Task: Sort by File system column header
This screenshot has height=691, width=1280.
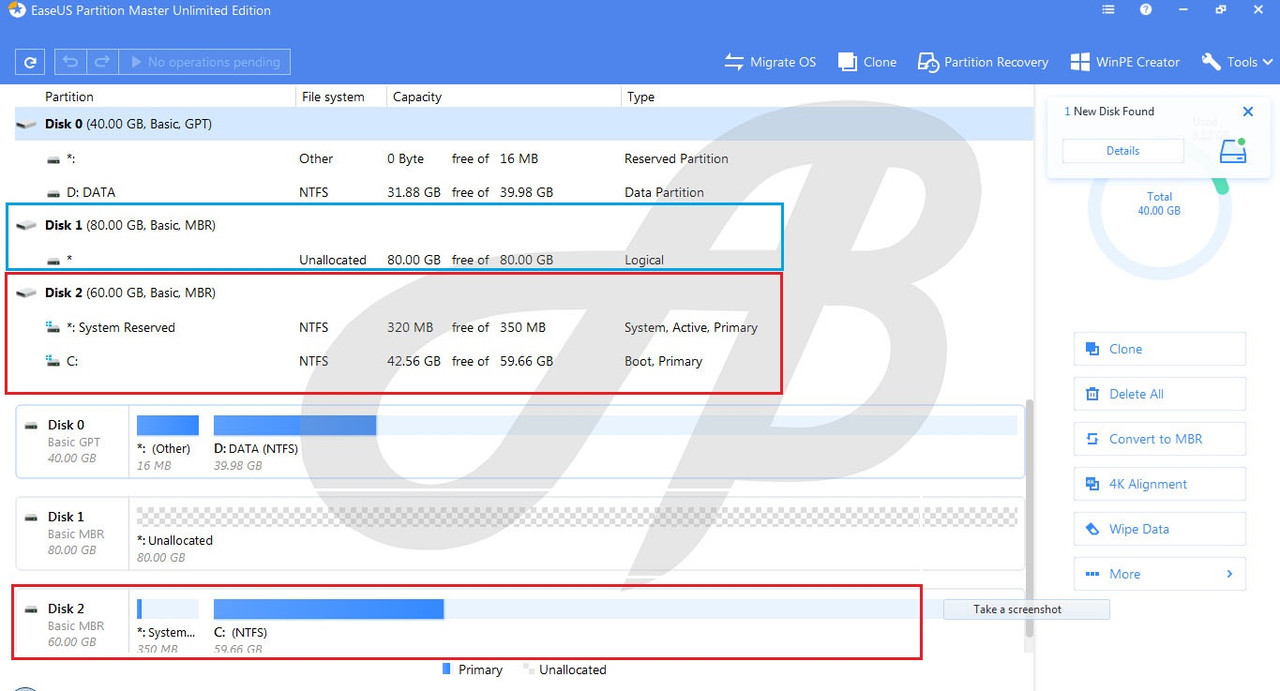Action: pos(332,97)
